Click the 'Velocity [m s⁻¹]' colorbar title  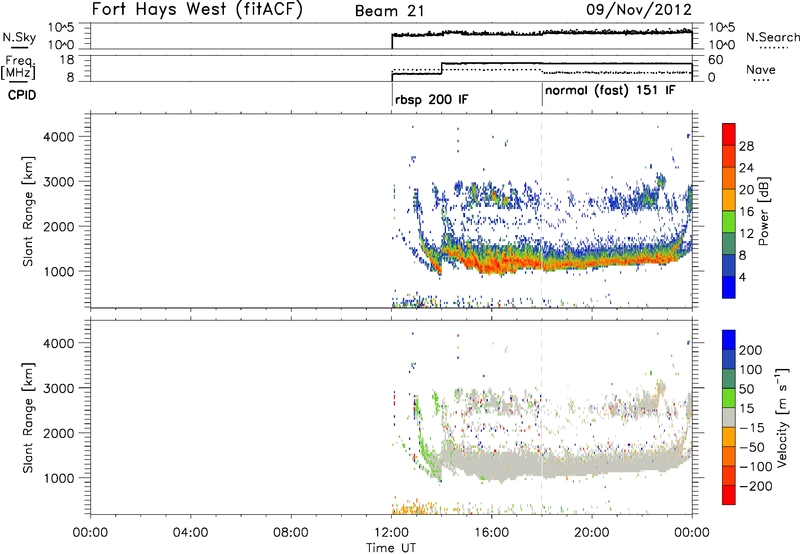click(782, 417)
